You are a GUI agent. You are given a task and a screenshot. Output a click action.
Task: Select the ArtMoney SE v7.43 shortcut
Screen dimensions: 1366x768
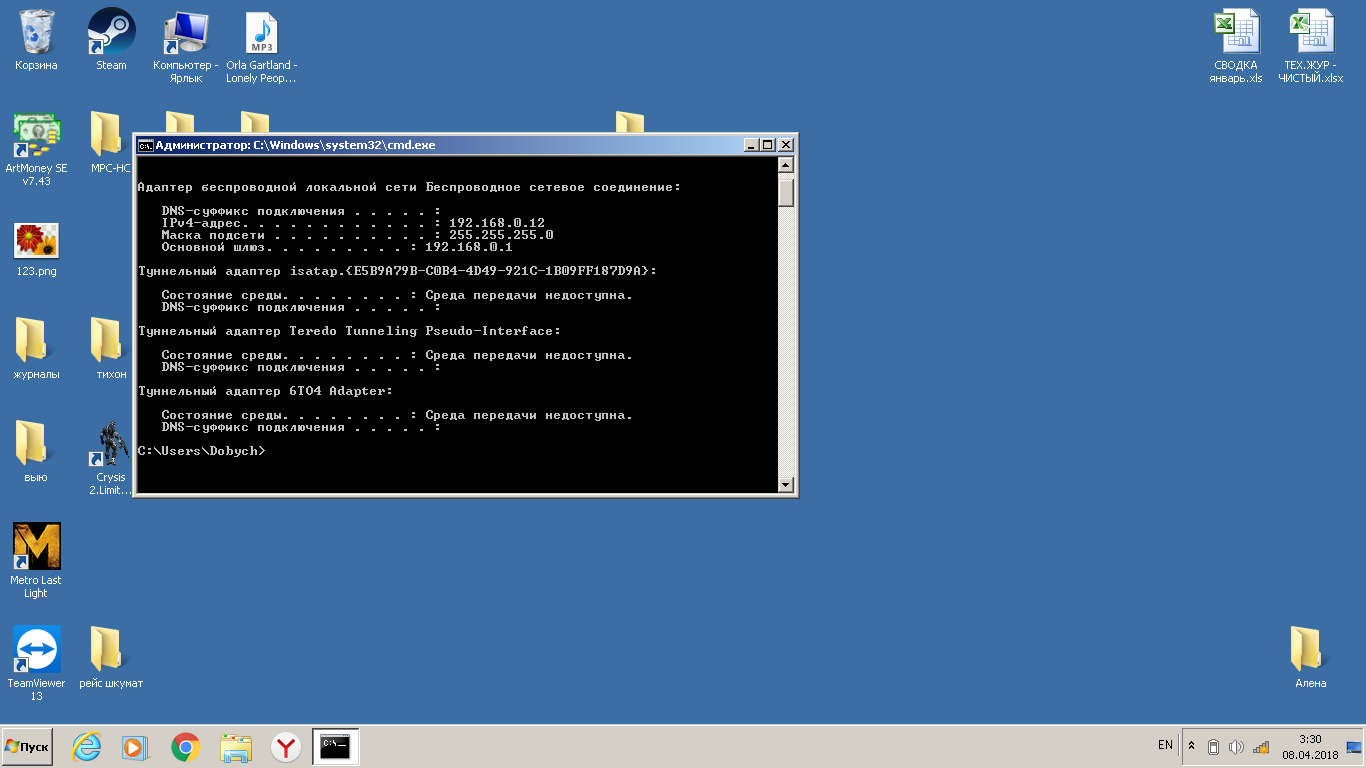click(36, 149)
